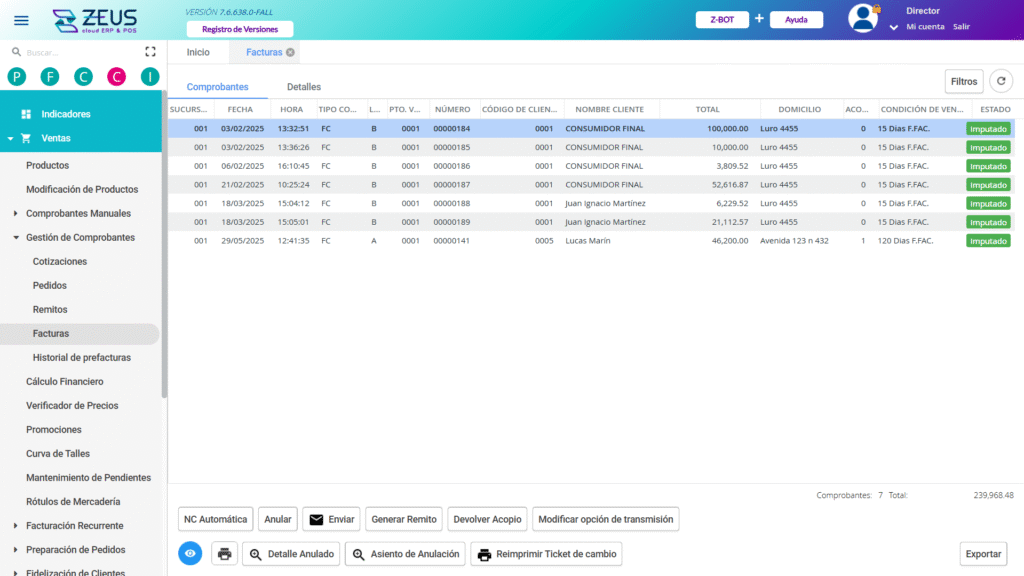Open Historial de prefacturas
This screenshot has width=1024, height=576.
click(x=82, y=358)
